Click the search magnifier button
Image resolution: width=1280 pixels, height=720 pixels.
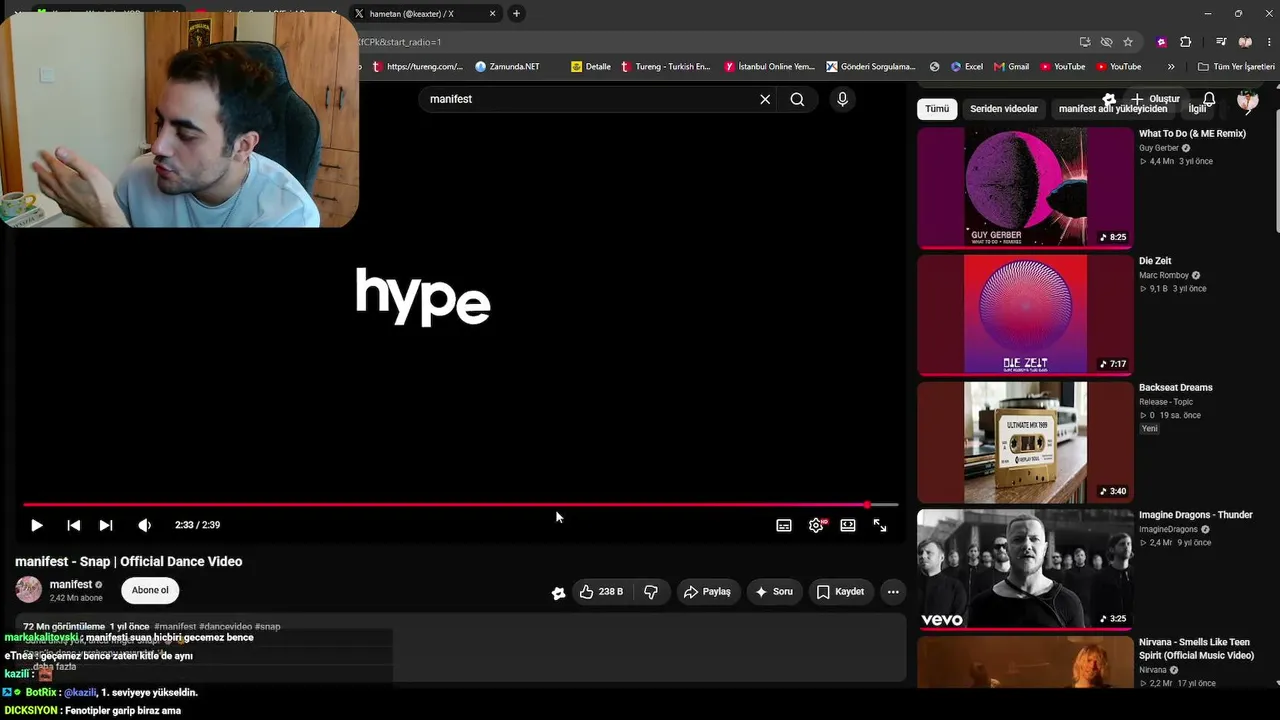pos(797,99)
